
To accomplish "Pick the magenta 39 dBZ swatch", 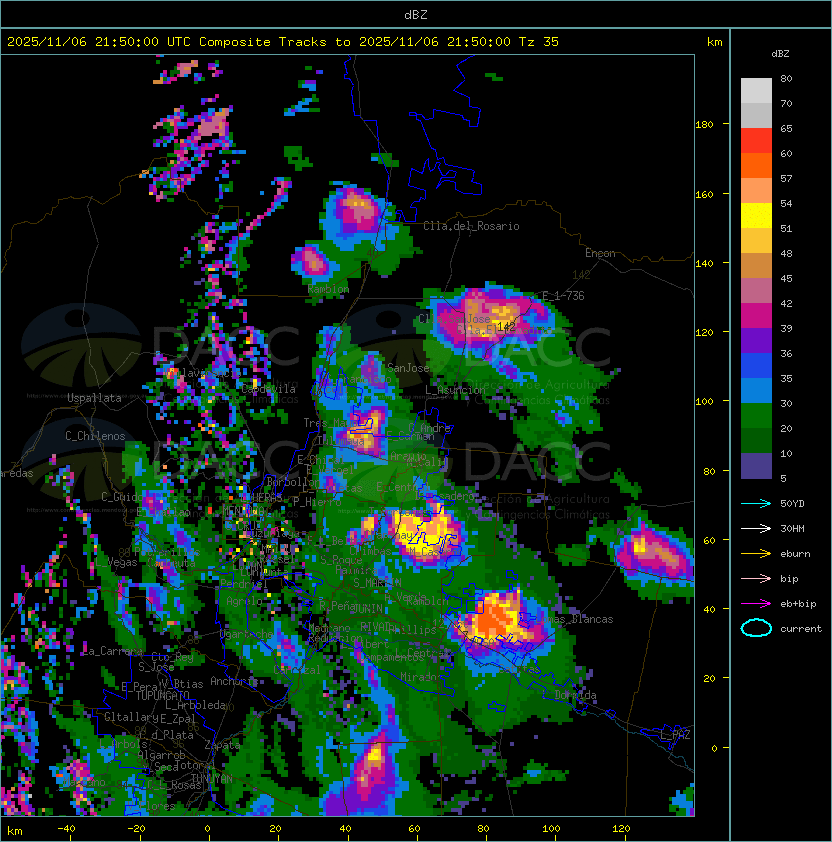I will tap(756, 316).
